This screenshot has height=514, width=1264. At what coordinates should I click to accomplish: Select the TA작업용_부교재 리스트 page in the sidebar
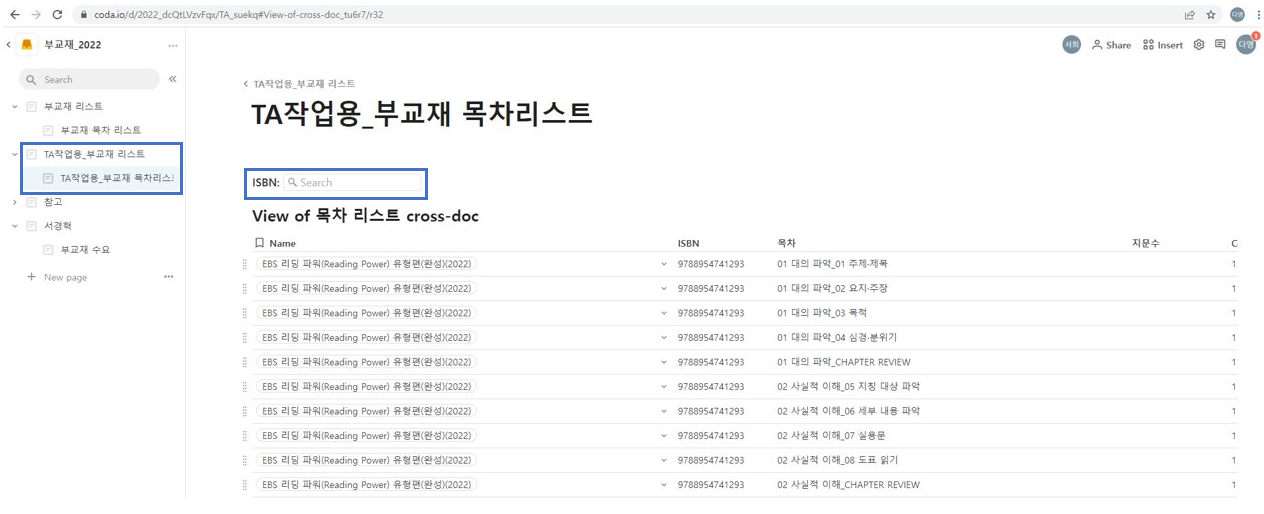[x=94, y=154]
